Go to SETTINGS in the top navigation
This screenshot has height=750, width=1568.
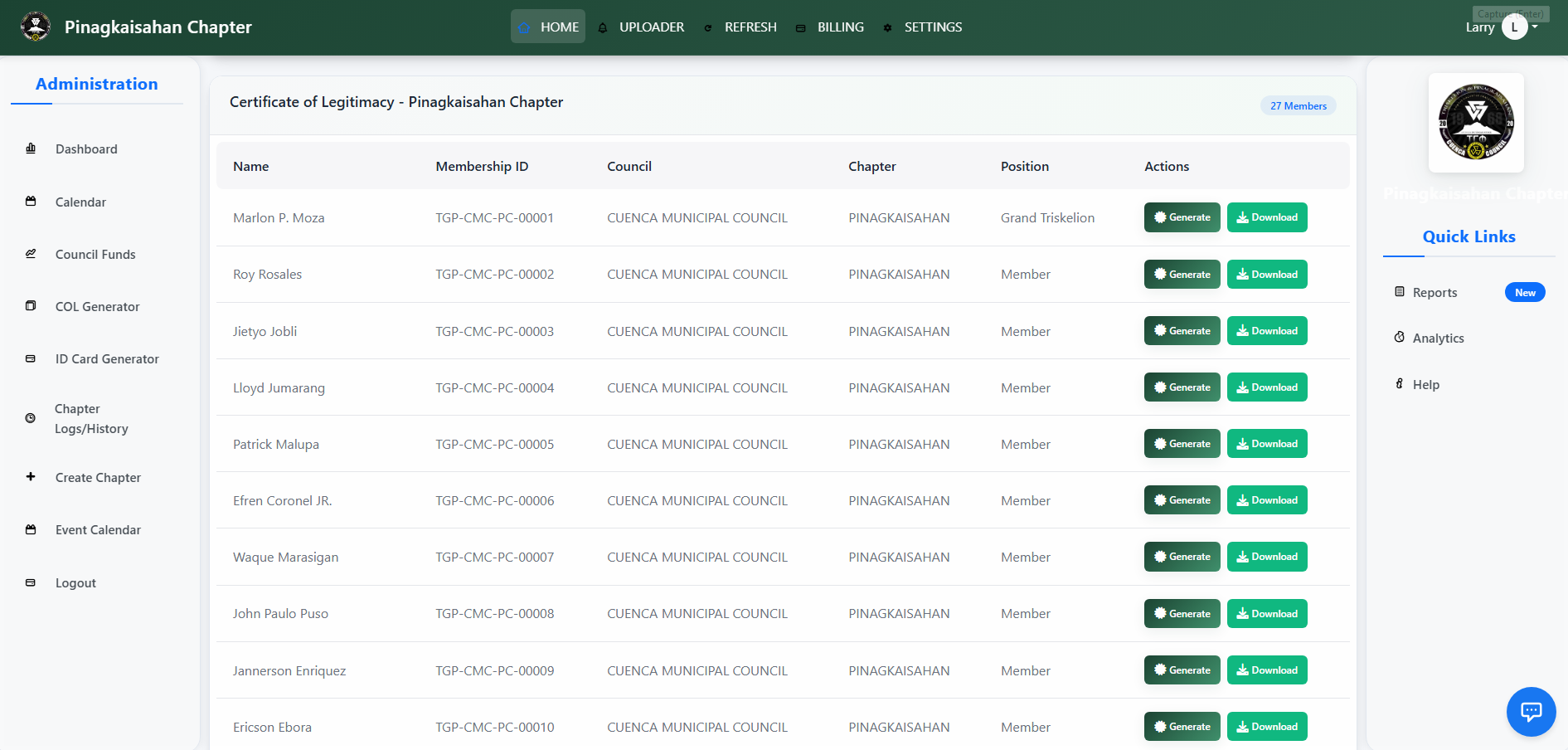pyautogui.click(x=923, y=27)
